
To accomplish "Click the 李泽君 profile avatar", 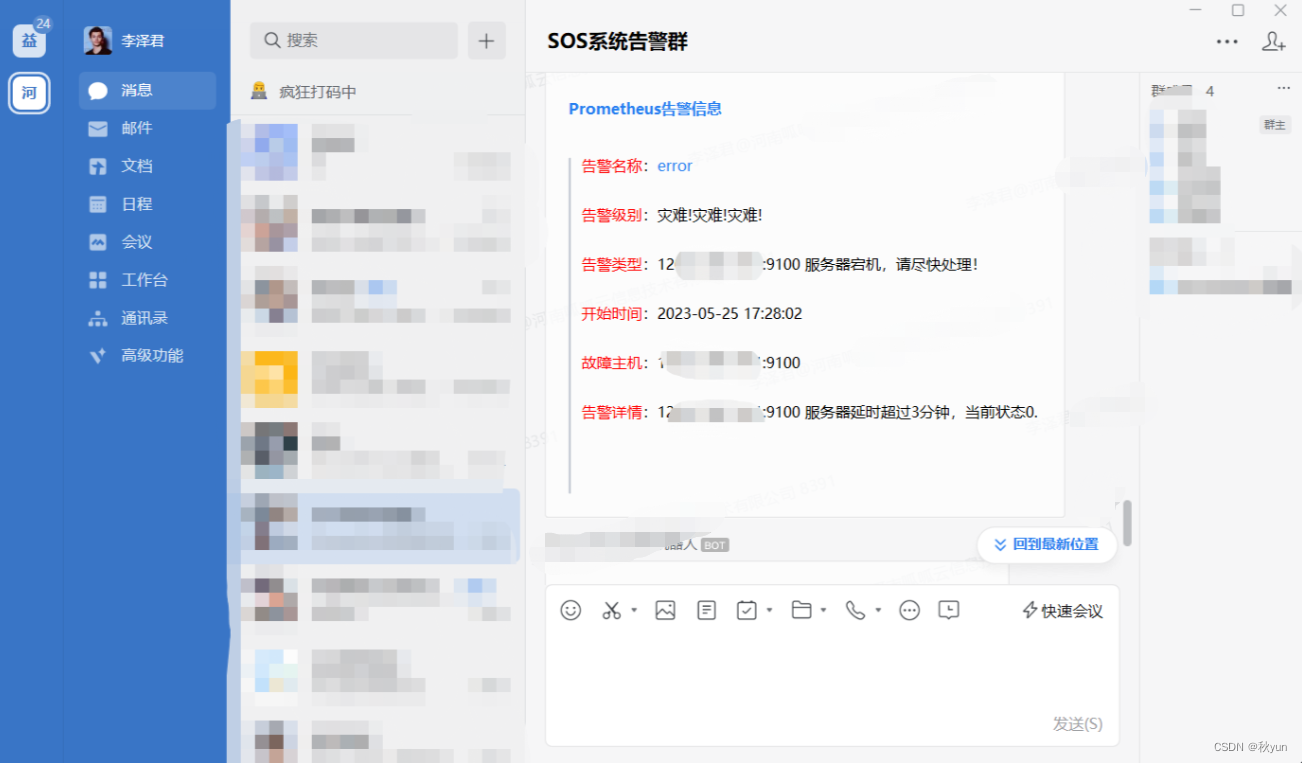I will point(98,41).
